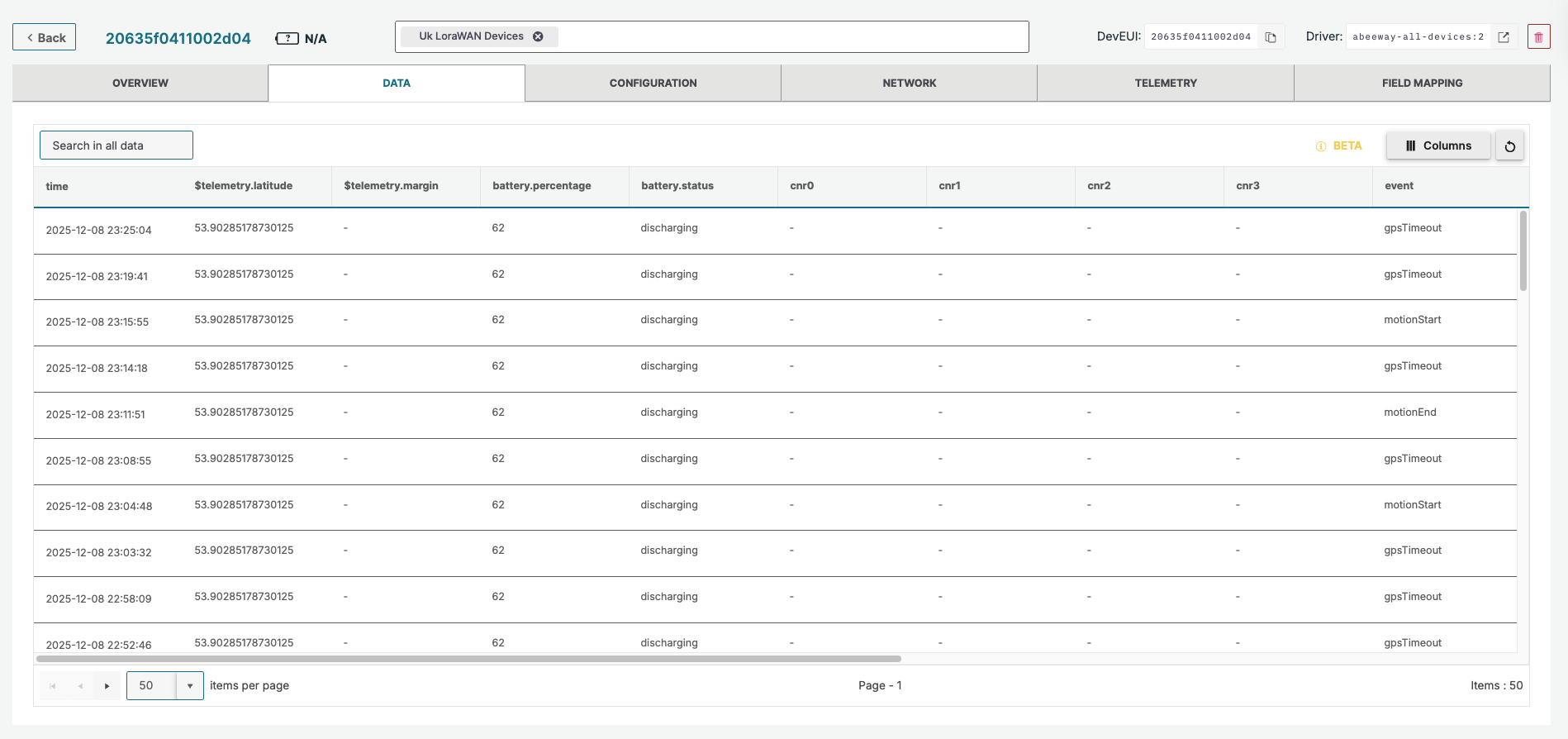Go Back to the previous page
1568x739 pixels.
(45, 37)
